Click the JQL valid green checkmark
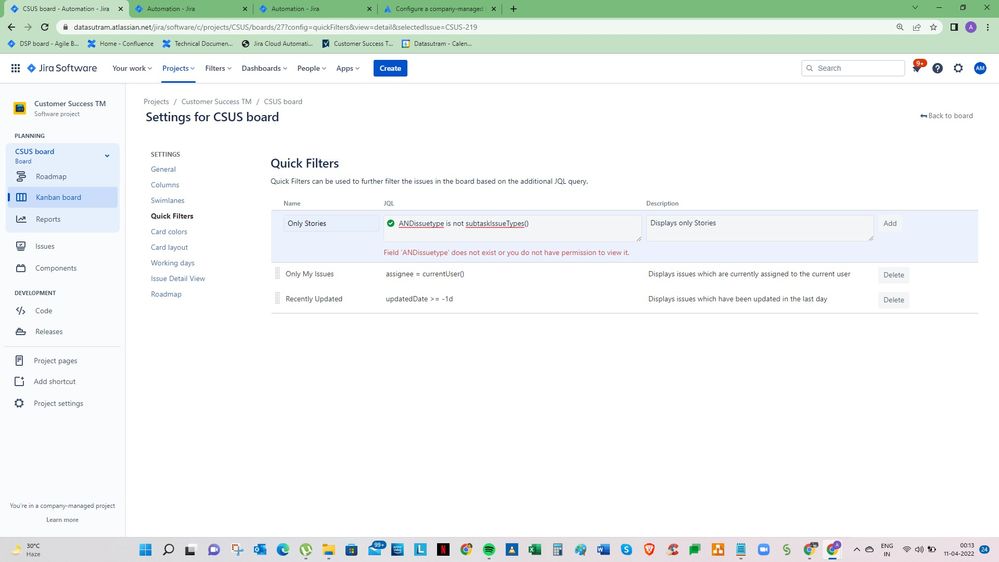999x562 pixels. [x=391, y=224]
